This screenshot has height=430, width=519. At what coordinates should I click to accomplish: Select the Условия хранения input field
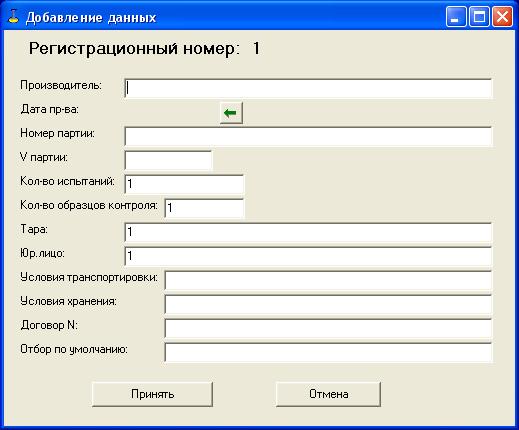click(x=328, y=304)
